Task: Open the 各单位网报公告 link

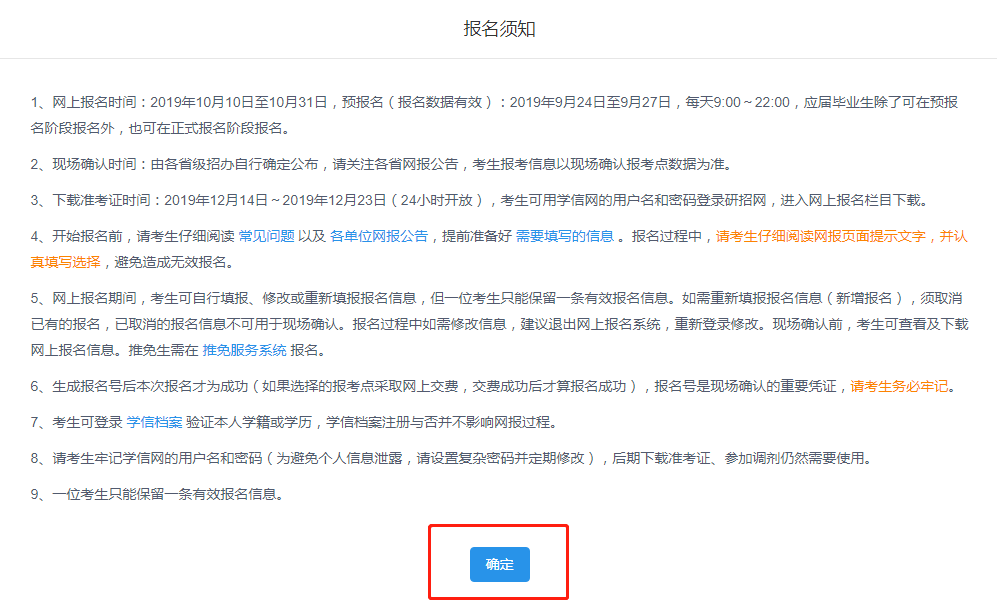Action: click(x=379, y=237)
